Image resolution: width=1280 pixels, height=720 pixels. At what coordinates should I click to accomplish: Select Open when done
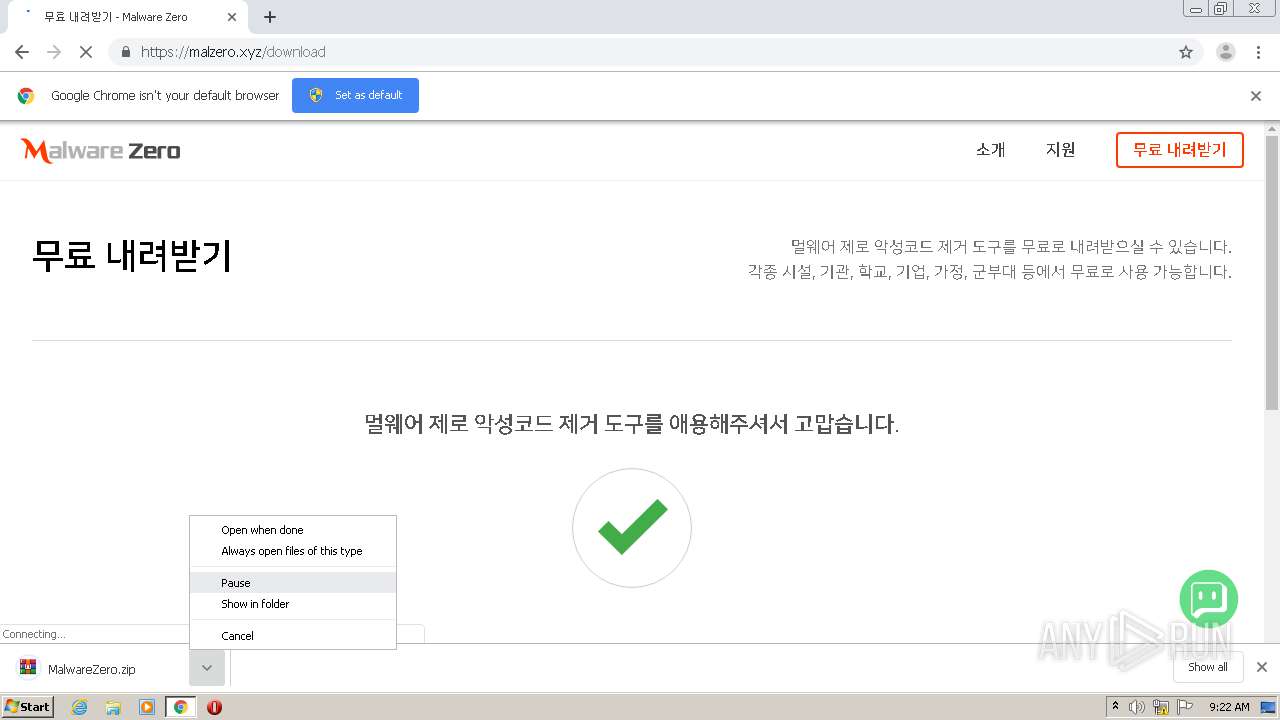[x=293, y=530]
